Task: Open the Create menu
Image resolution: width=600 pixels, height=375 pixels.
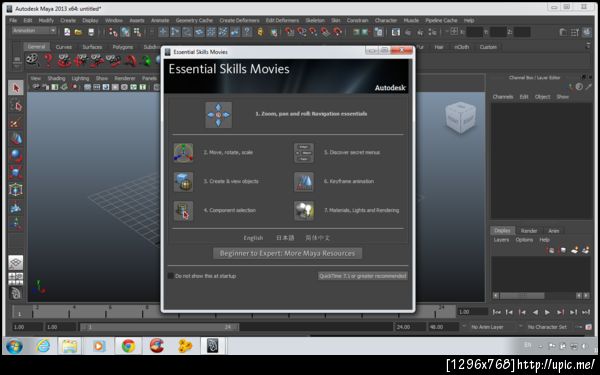Action: (x=68, y=20)
